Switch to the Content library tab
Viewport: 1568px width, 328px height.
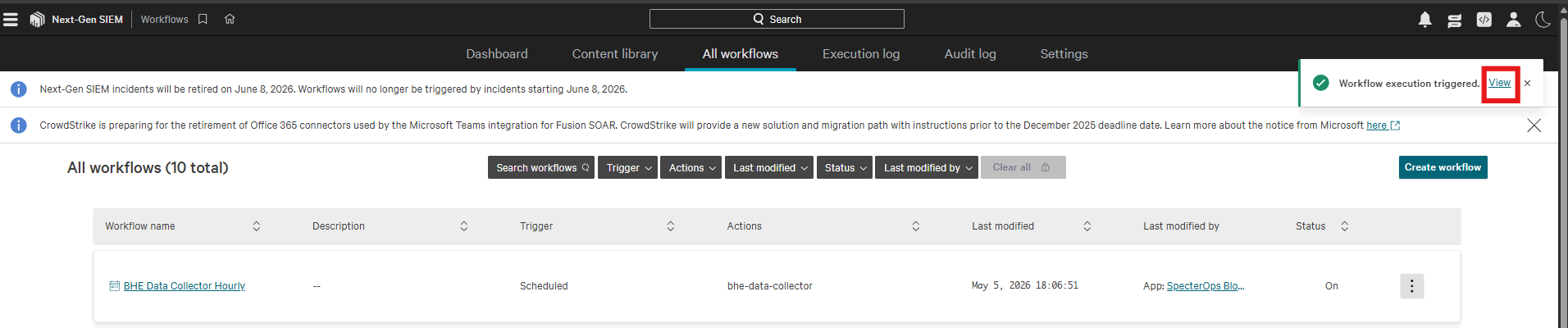615,54
